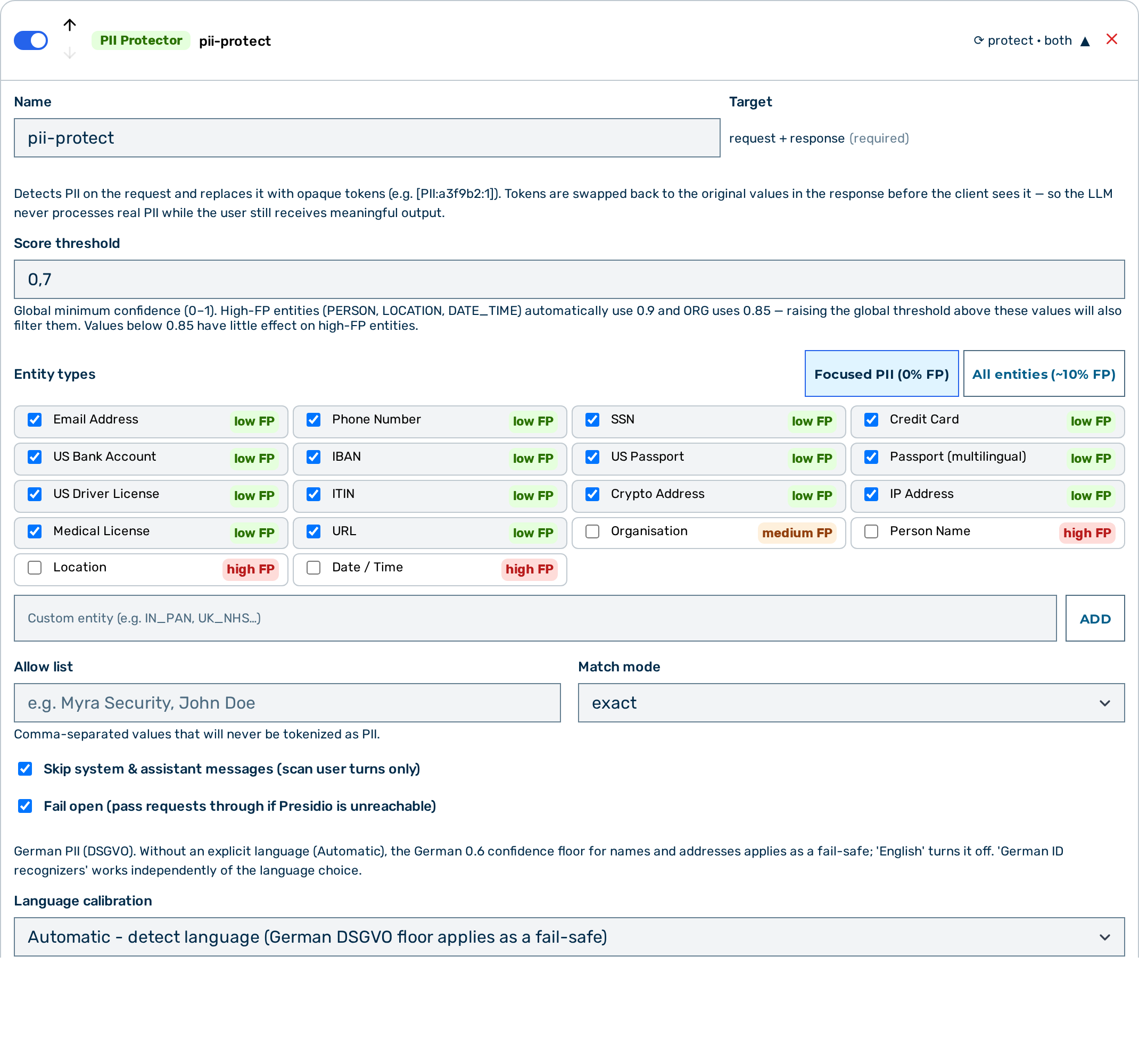Toggle the ITIN entity checkbox
The image size is (1139, 1064).
(313, 494)
